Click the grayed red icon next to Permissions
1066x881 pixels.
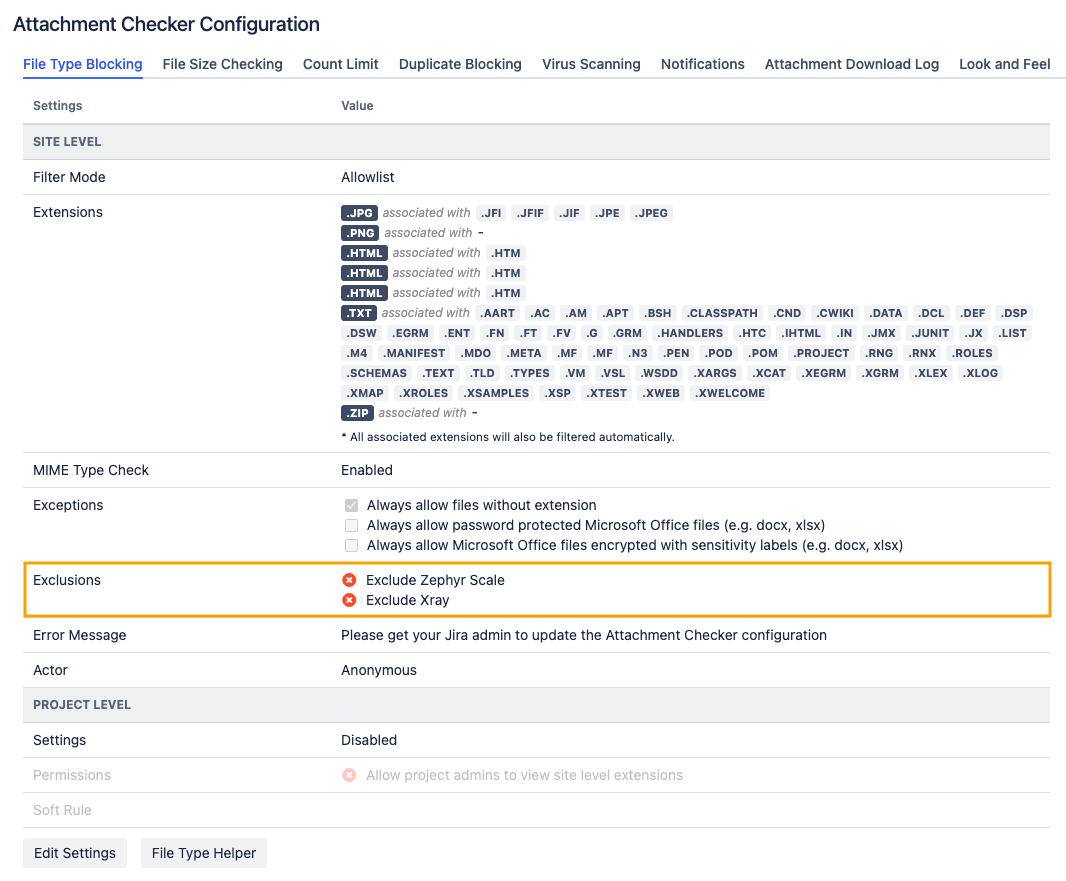click(349, 775)
